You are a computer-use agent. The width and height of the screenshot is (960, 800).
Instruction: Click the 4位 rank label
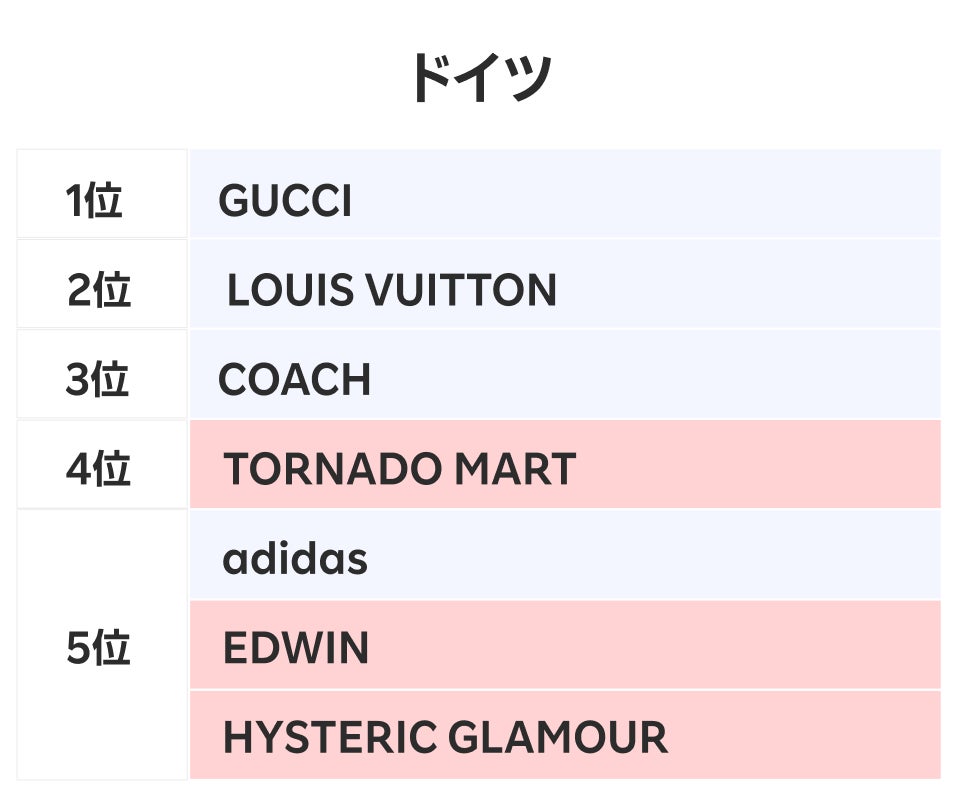98,470
